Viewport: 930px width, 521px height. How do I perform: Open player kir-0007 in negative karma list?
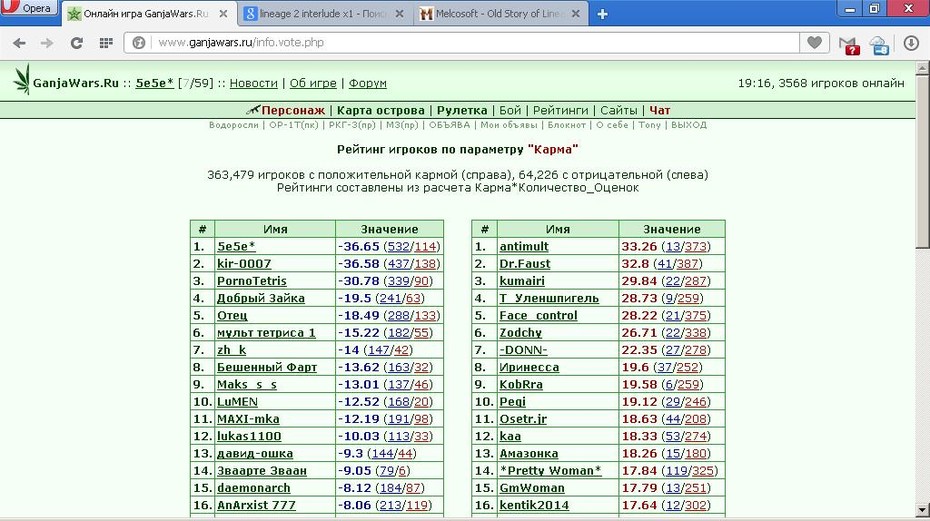(x=244, y=263)
